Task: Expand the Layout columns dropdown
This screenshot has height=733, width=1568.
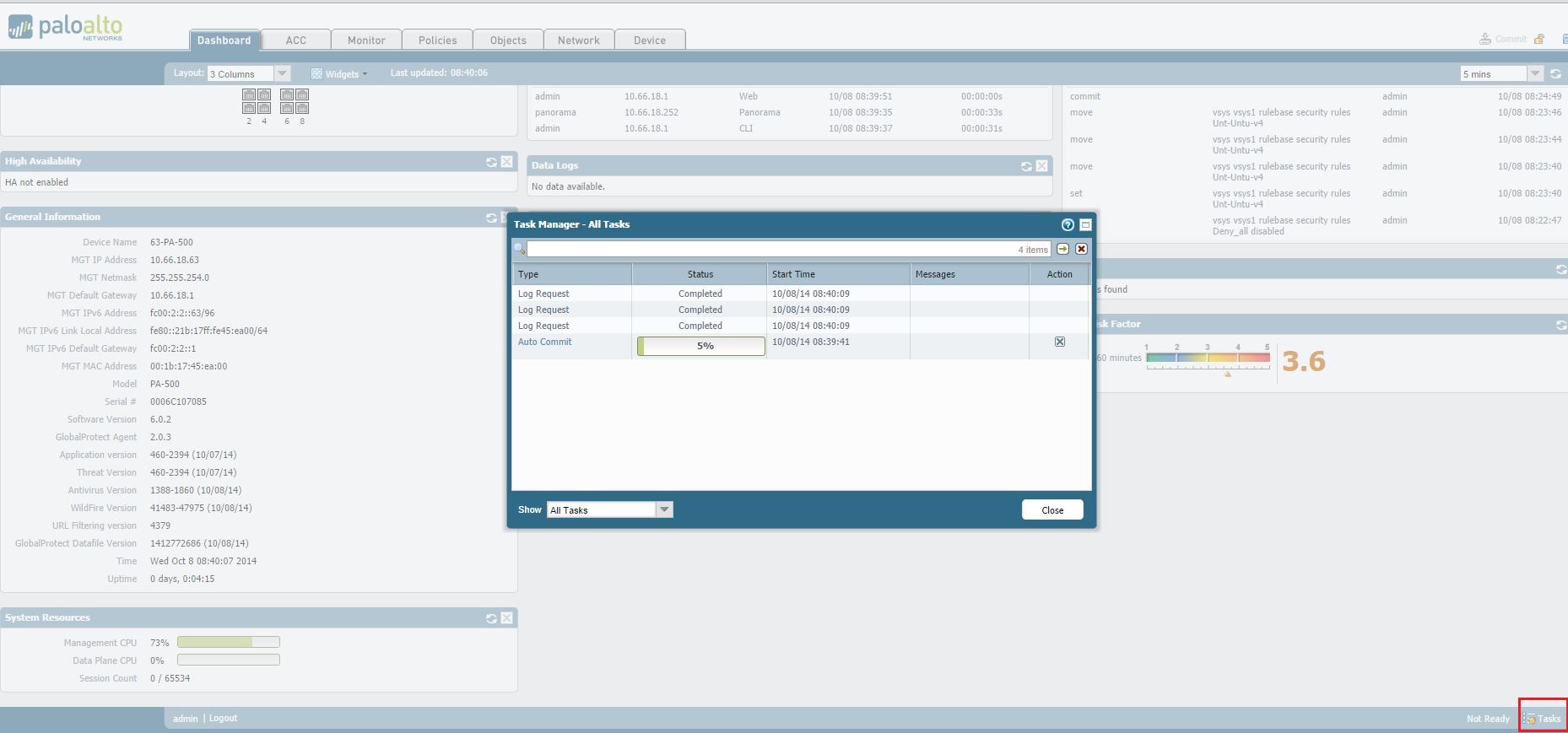Action: (283, 74)
